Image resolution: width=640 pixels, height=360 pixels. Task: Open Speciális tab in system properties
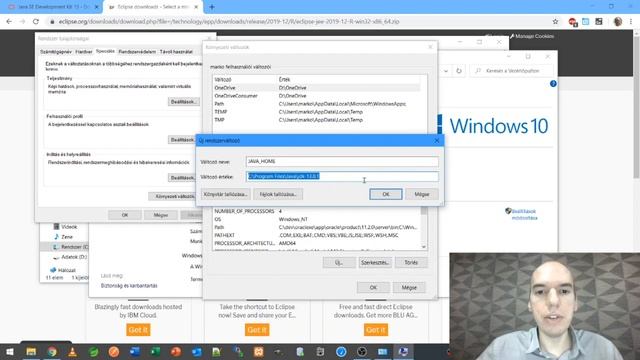tap(105, 51)
